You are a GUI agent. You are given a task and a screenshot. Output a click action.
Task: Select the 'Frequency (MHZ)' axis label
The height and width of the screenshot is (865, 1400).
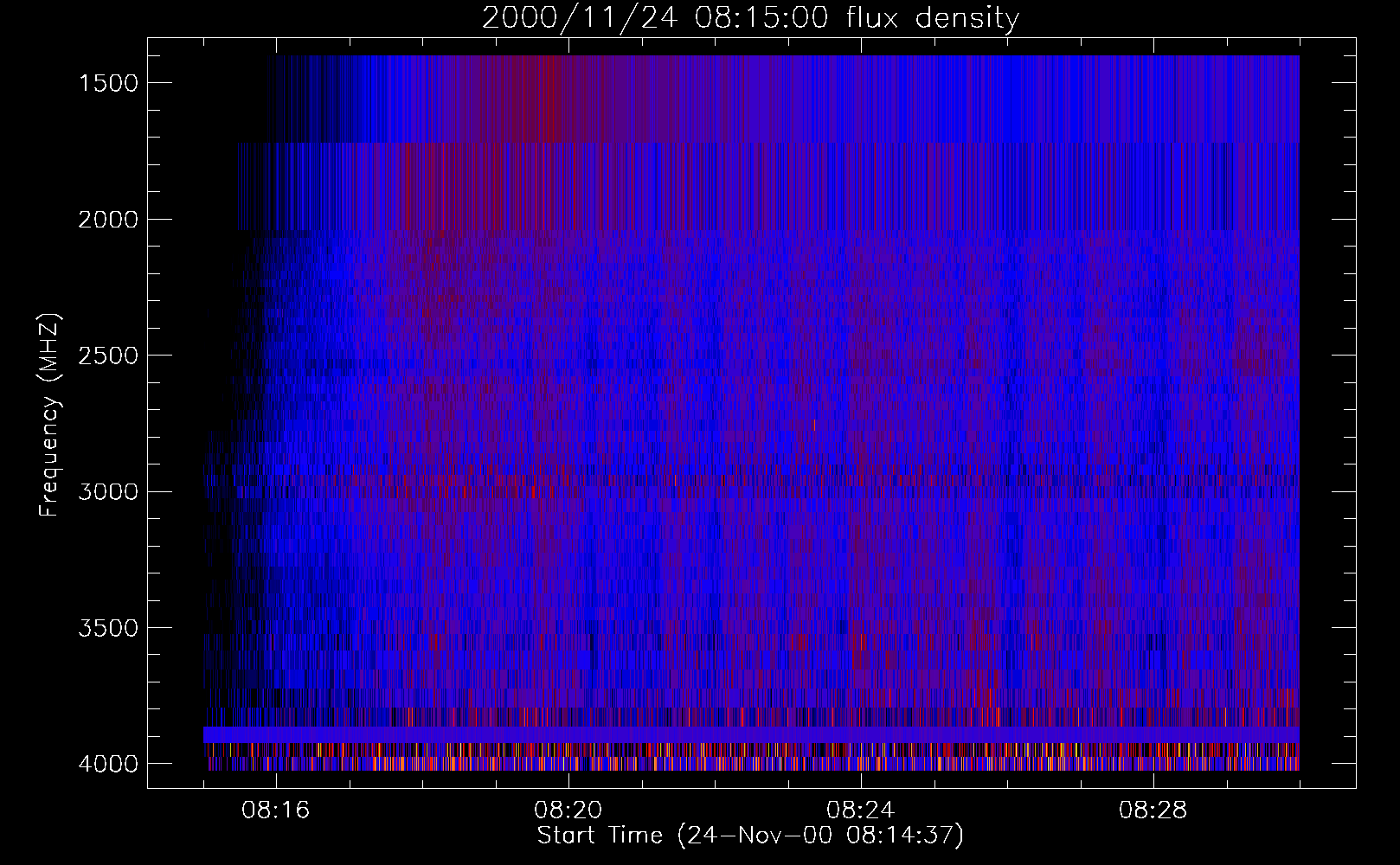pos(49,414)
